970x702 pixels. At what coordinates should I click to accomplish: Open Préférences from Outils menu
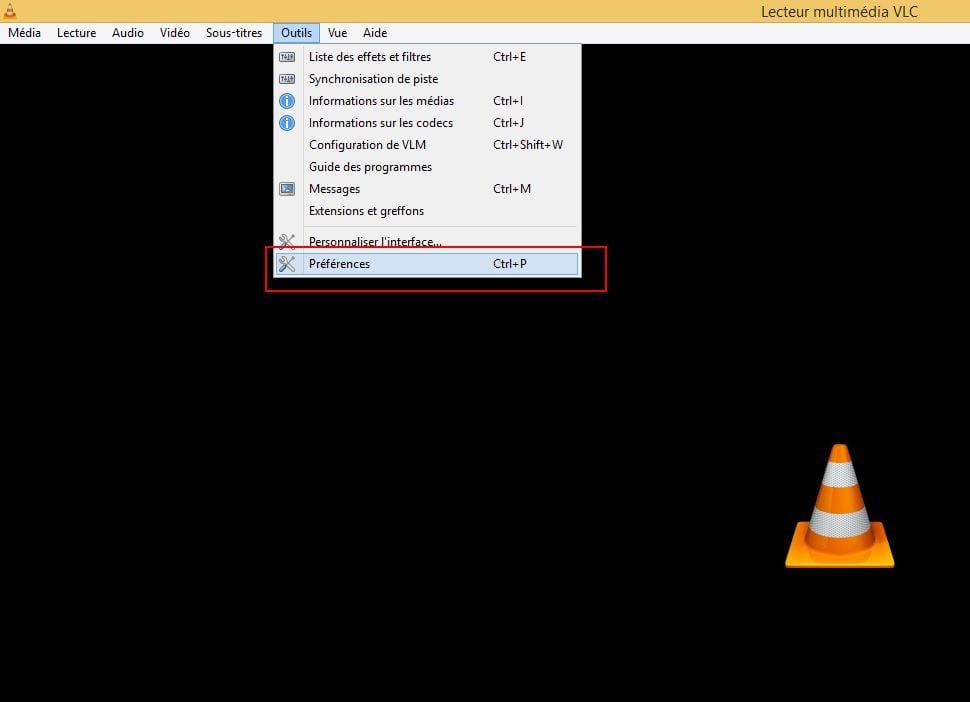(427, 264)
